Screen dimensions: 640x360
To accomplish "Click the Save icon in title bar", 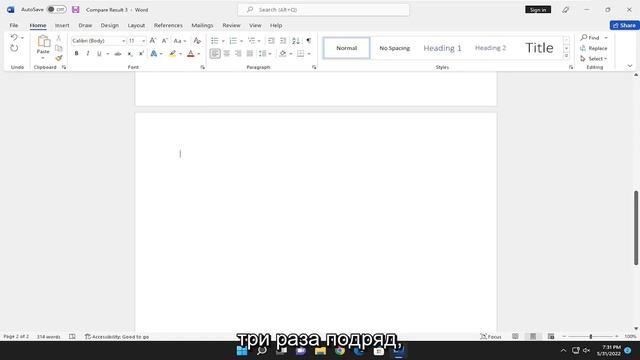I will [76, 9].
